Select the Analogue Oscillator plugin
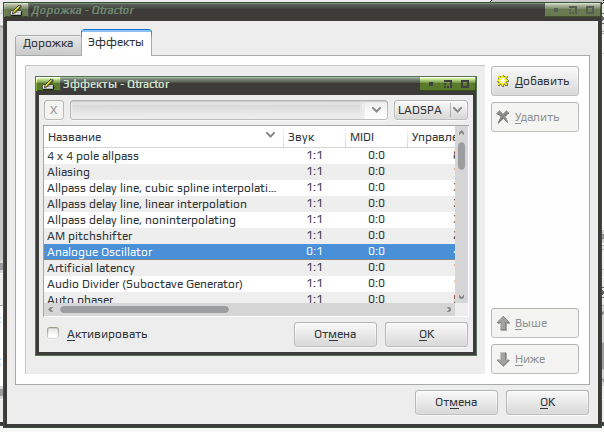The image size is (604, 432). (249, 252)
